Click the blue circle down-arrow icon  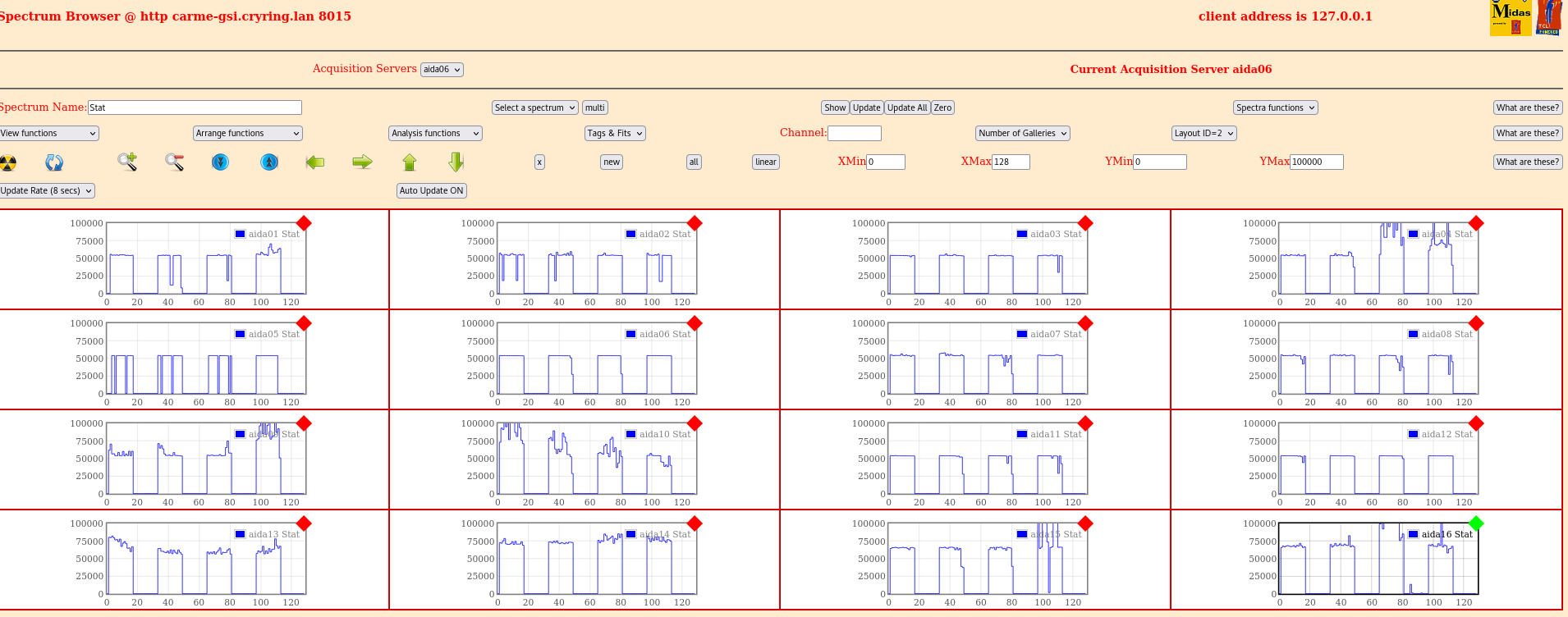point(220,162)
